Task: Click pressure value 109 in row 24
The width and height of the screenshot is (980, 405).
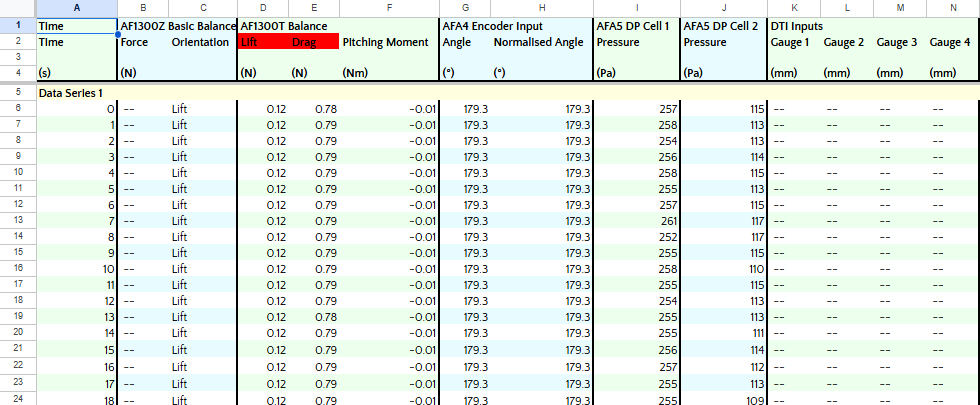Action: pos(724,399)
